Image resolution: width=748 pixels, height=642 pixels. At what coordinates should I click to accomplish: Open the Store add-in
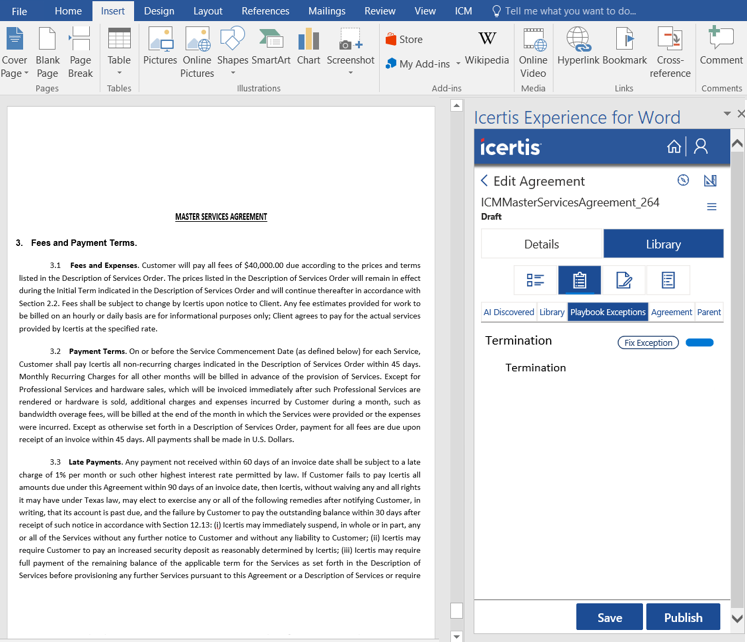click(x=404, y=39)
